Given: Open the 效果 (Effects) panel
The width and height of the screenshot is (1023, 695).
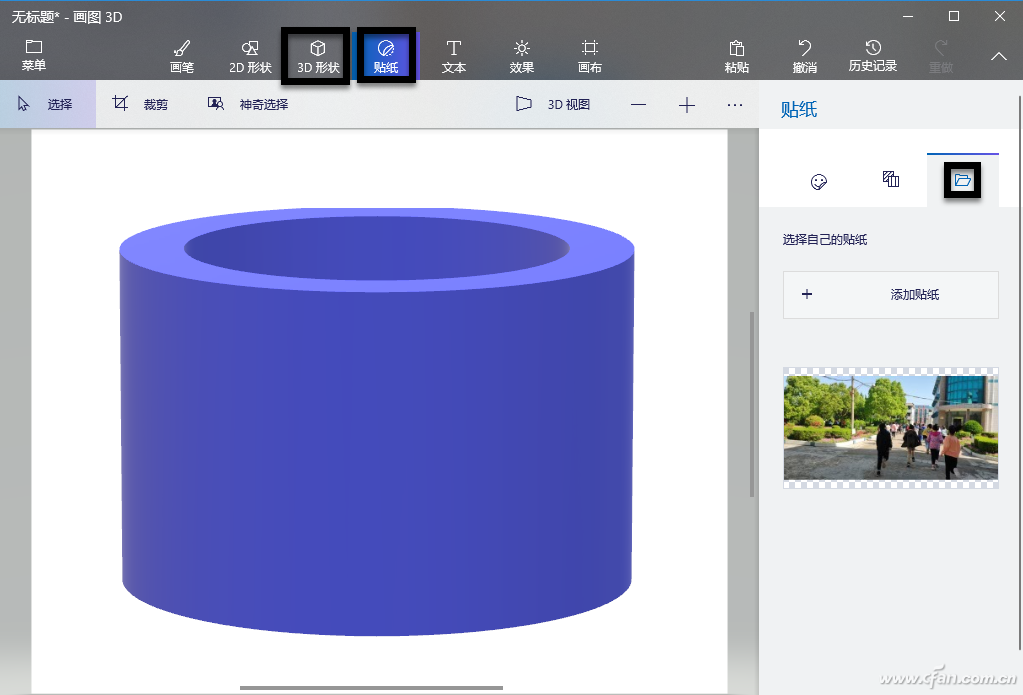Looking at the screenshot, I should click(521, 55).
